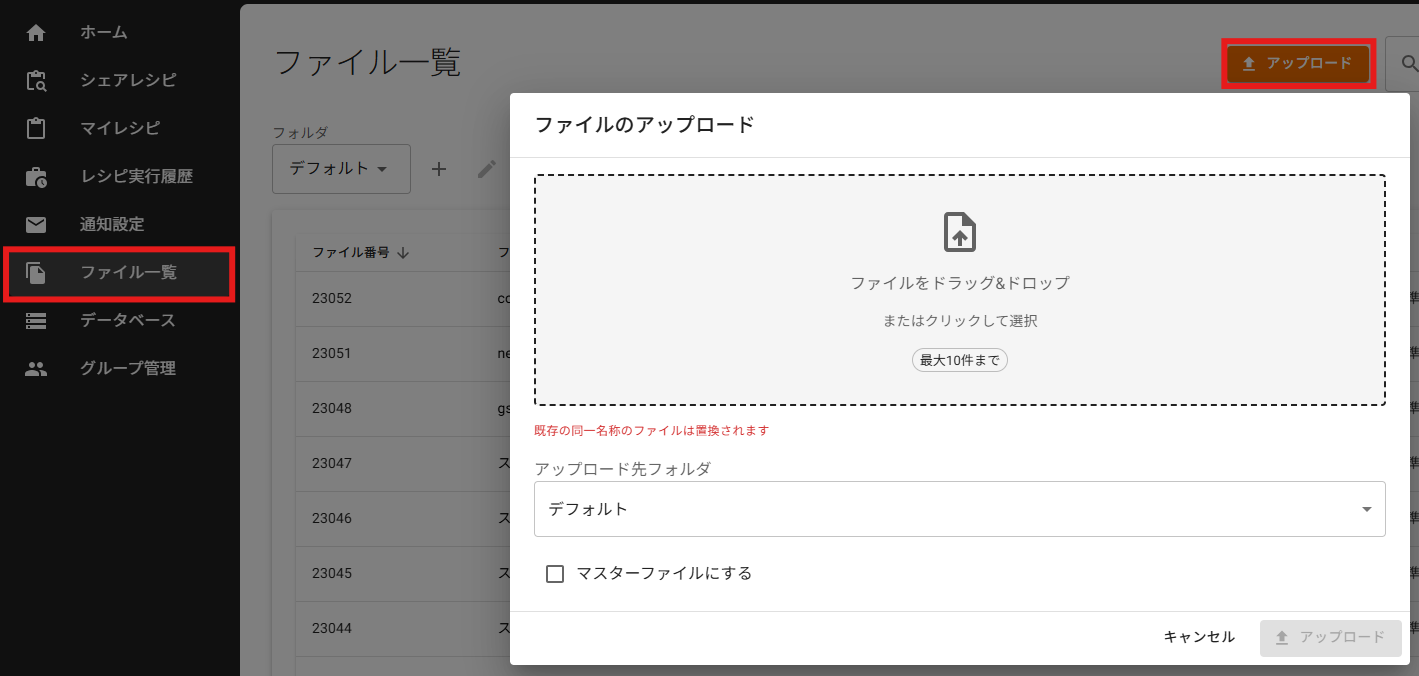
Task: Open シェアレシピ via its clipboard-search icon
Action: [36, 80]
